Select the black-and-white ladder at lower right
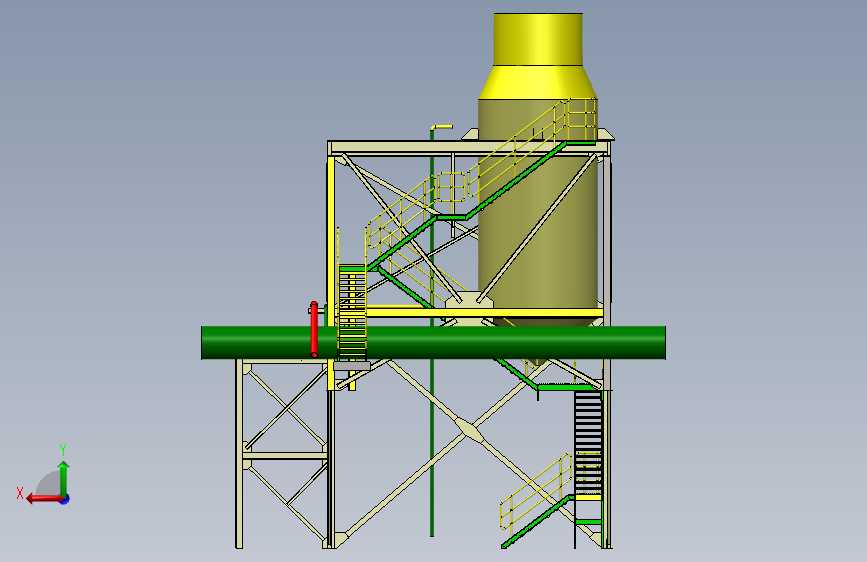 click(588, 443)
